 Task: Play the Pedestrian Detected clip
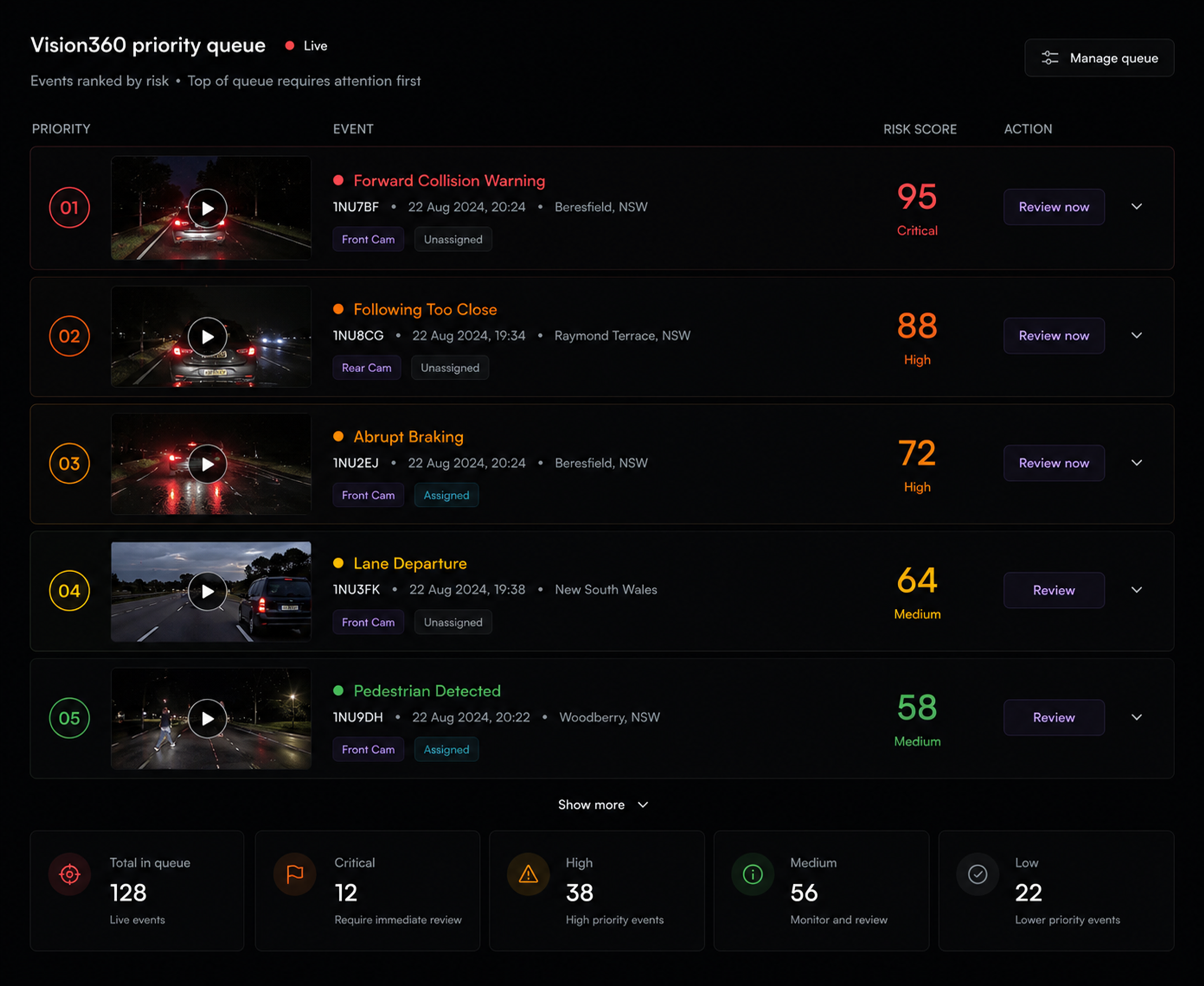pyautogui.click(x=207, y=718)
